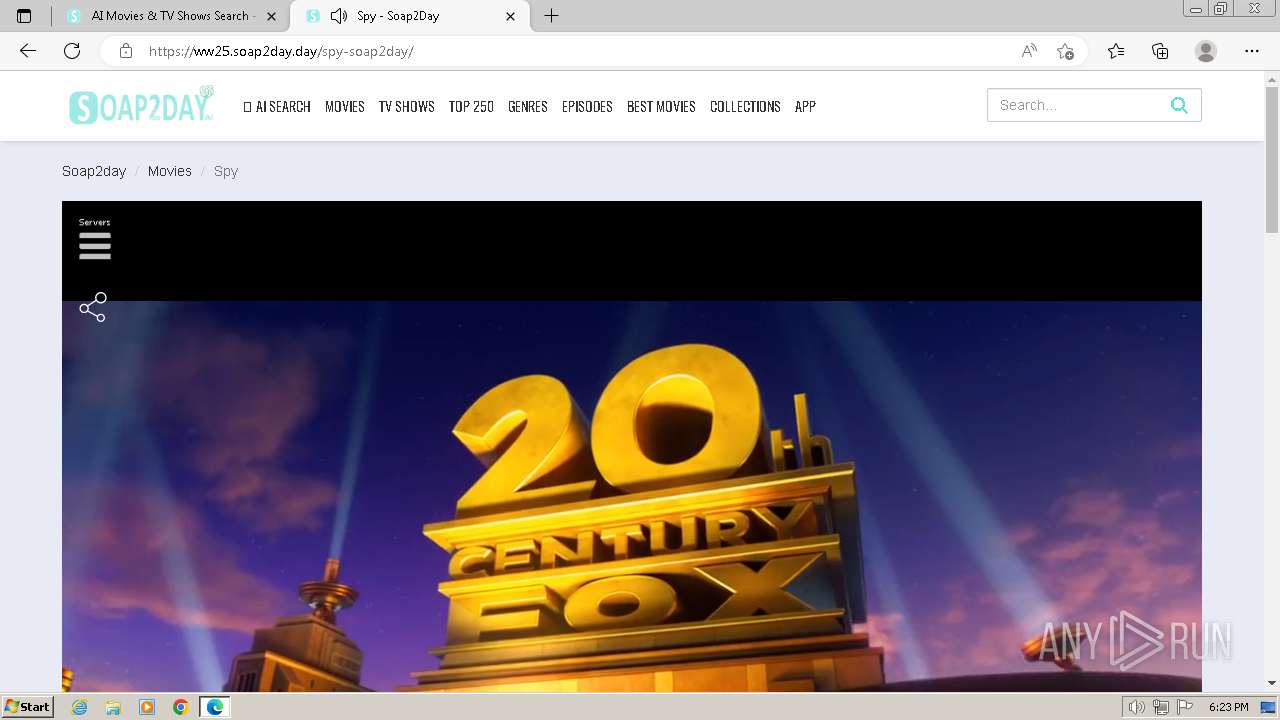Open File Explorer from taskbar
The image size is (1280, 720).
tap(113, 707)
